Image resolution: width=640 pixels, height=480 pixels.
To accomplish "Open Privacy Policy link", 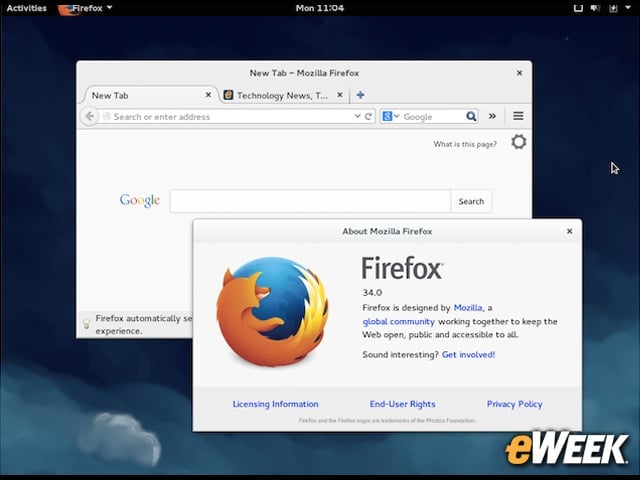I will coord(514,404).
